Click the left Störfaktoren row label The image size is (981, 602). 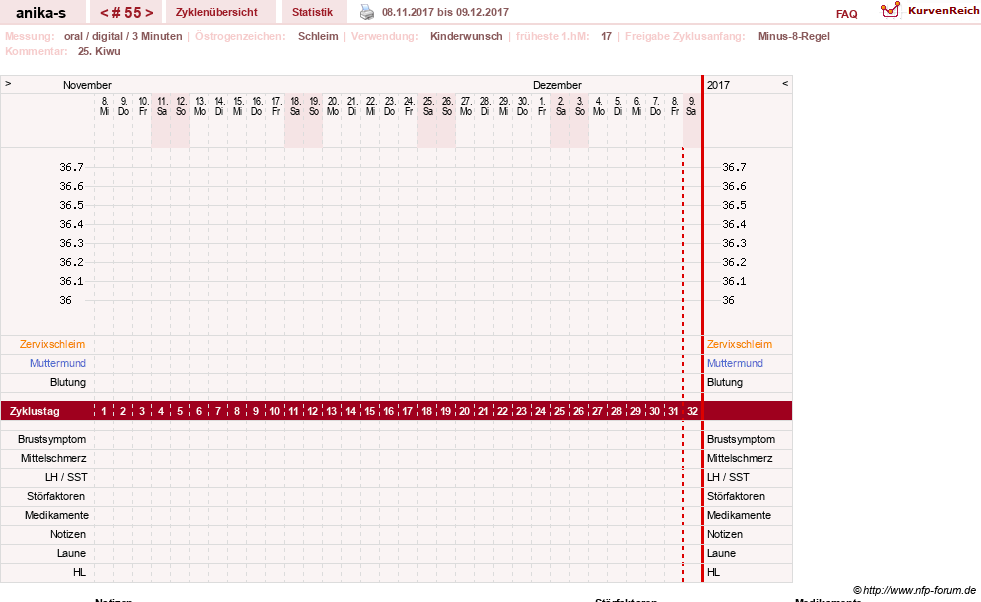58,496
